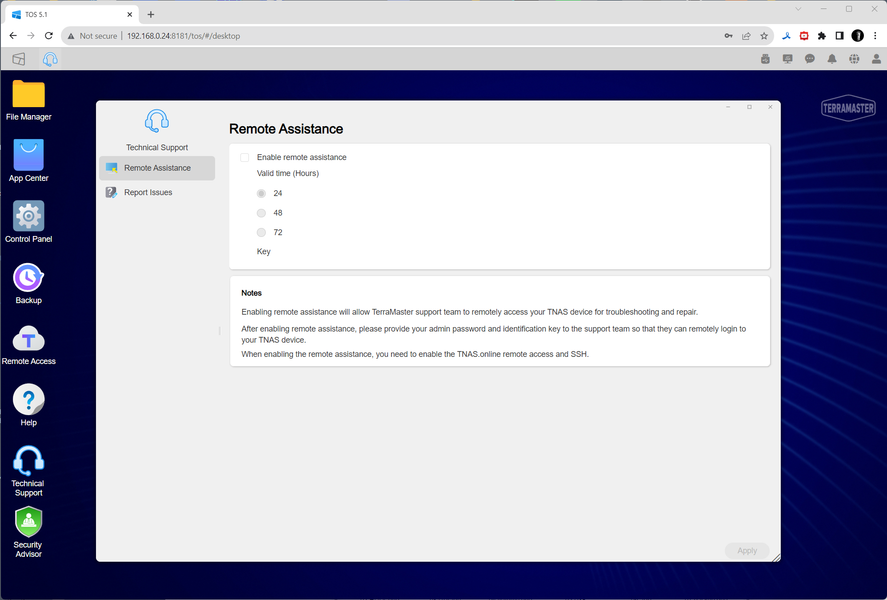Open language globe icon in TOS bar

[x=854, y=59]
